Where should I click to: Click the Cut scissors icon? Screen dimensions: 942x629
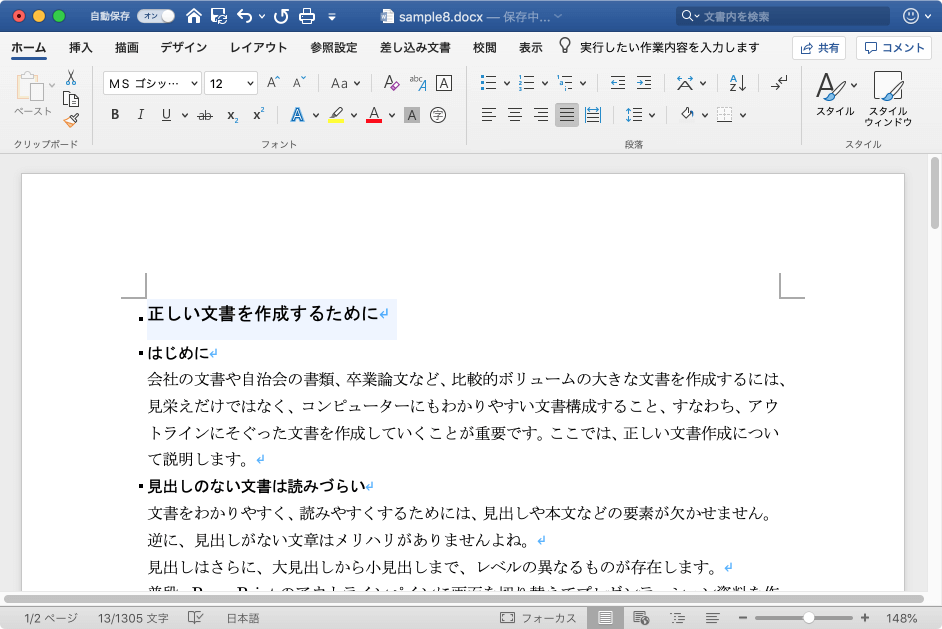71,78
